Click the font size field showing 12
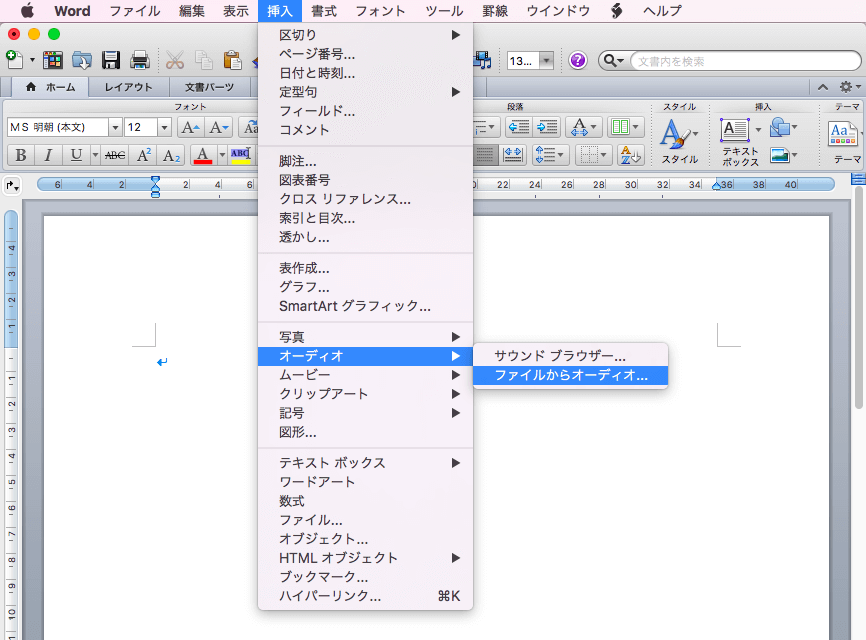This screenshot has height=640, width=866. tap(141, 128)
